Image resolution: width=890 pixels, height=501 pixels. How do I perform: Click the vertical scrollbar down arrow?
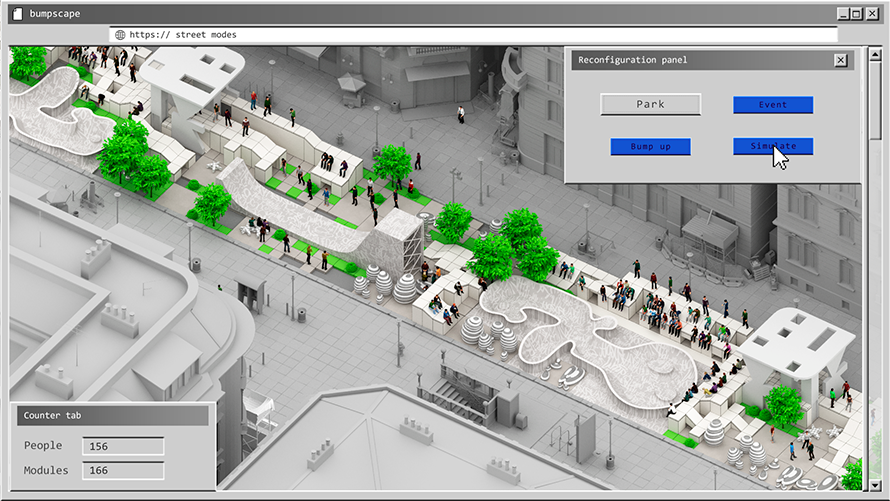coord(876,485)
